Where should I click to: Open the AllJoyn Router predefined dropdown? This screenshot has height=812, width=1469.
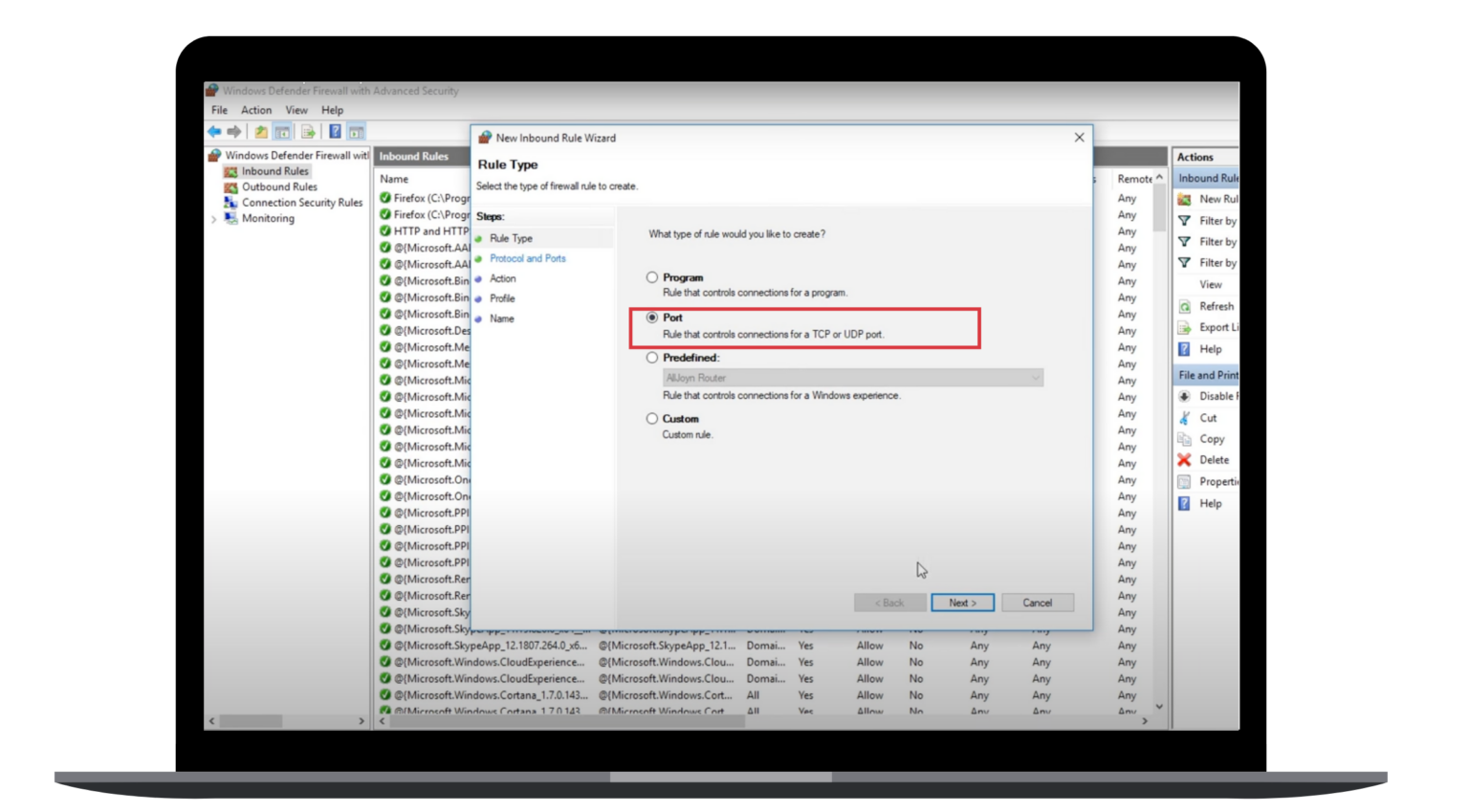point(852,378)
